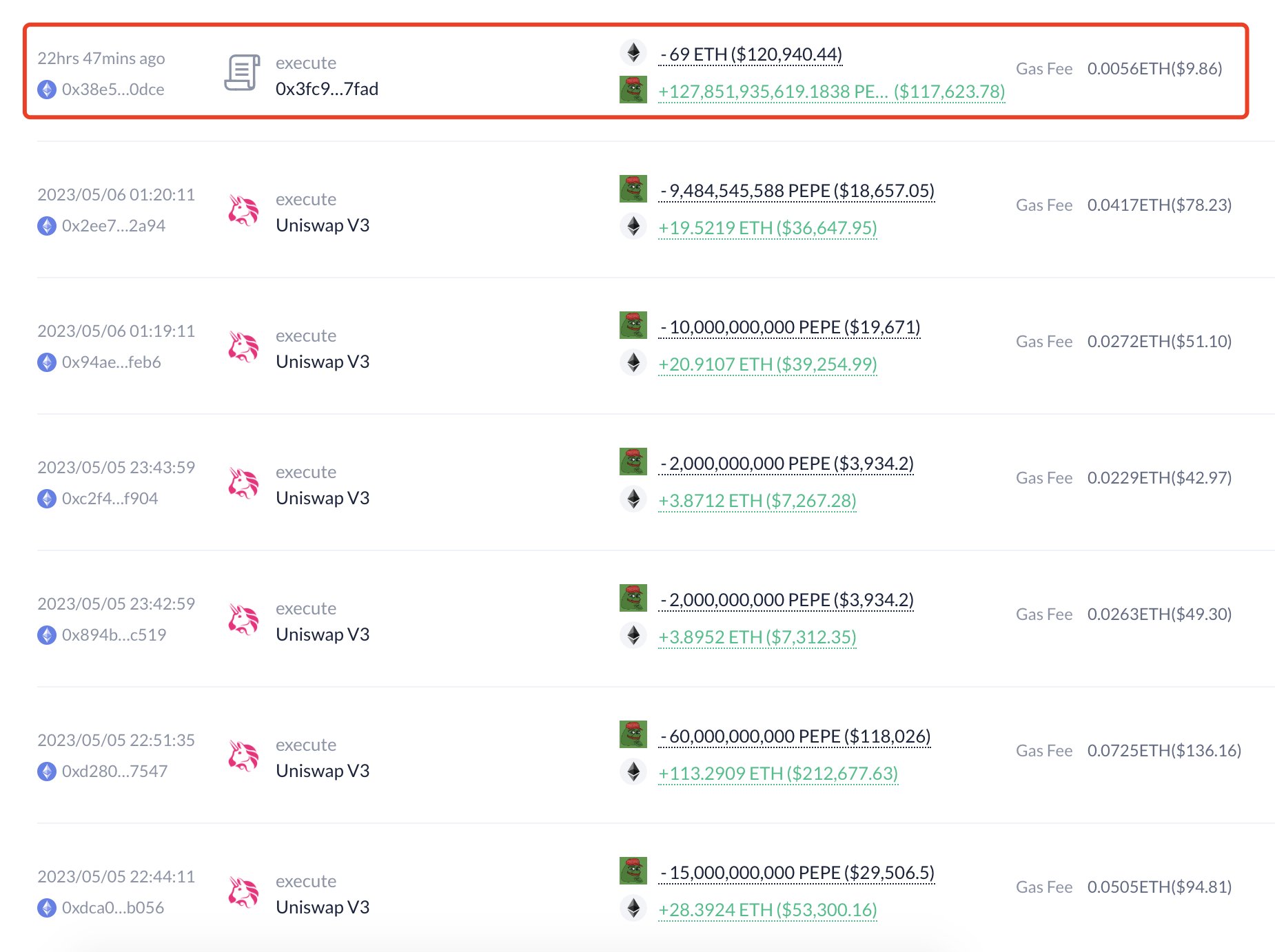The width and height of the screenshot is (1275, 952).
Task: Click ETH icon beside +113.2909 ETH
Action: [x=633, y=772]
